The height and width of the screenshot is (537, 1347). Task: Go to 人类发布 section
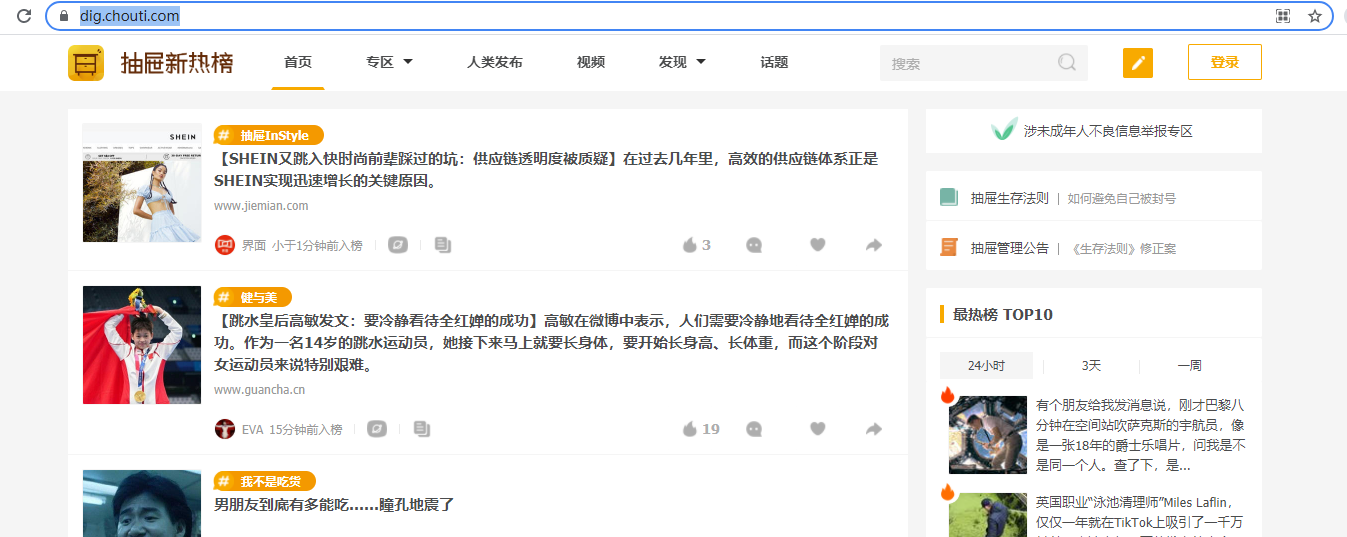(x=494, y=62)
